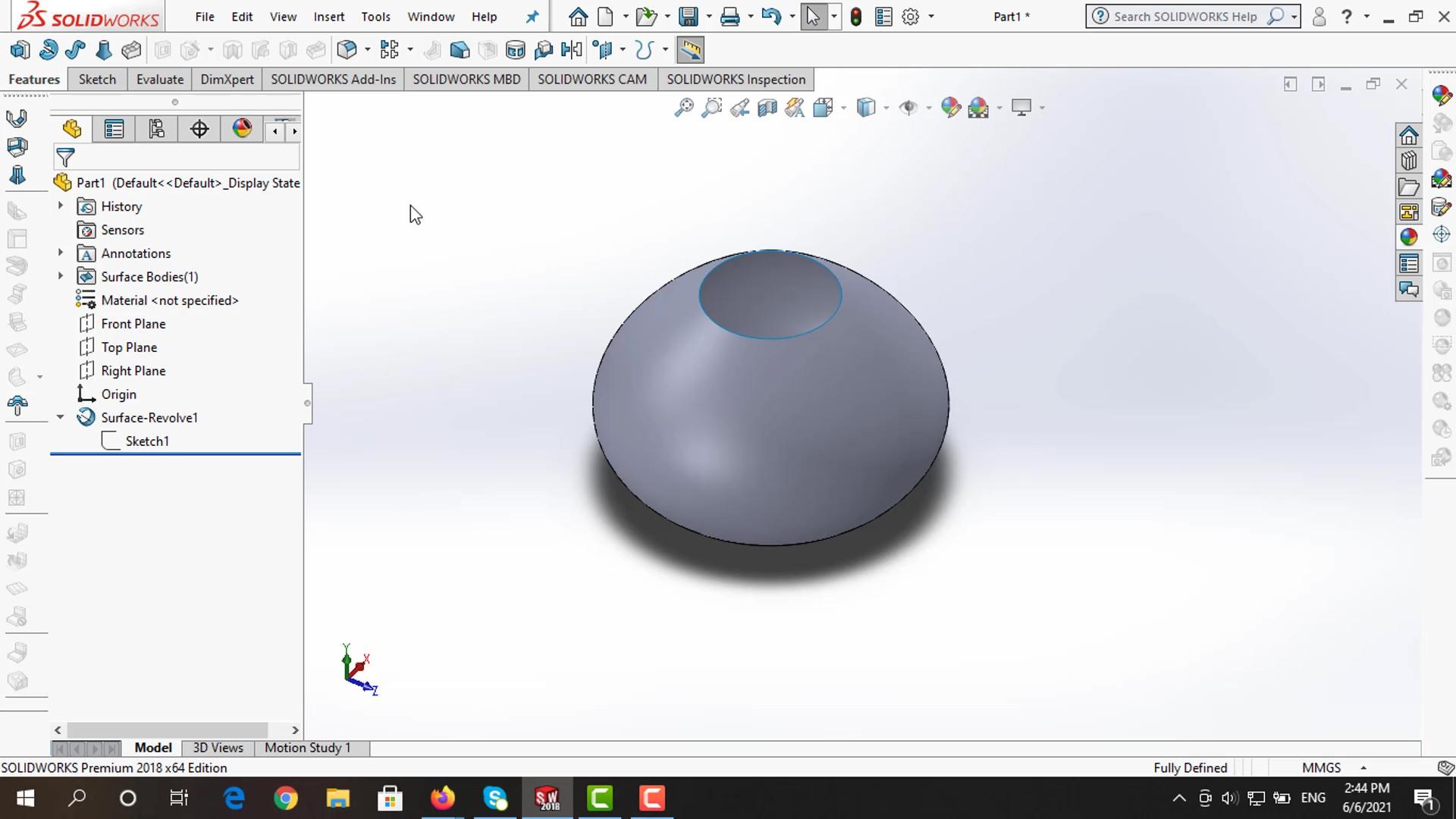The width and height of the screenshot is (1456, 819).
Task: Click the Previous View icon
Action: point(739,108)
